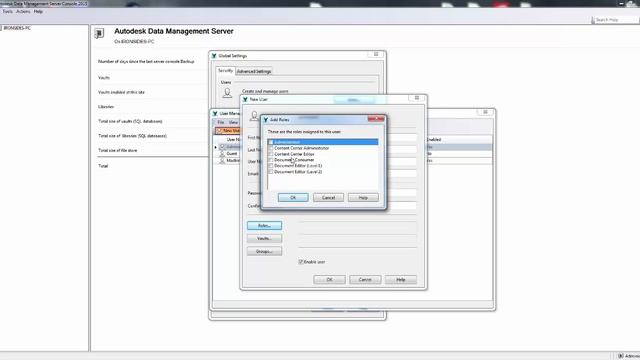
Task: Open File menu in User Management window
Action: point(221,122)
